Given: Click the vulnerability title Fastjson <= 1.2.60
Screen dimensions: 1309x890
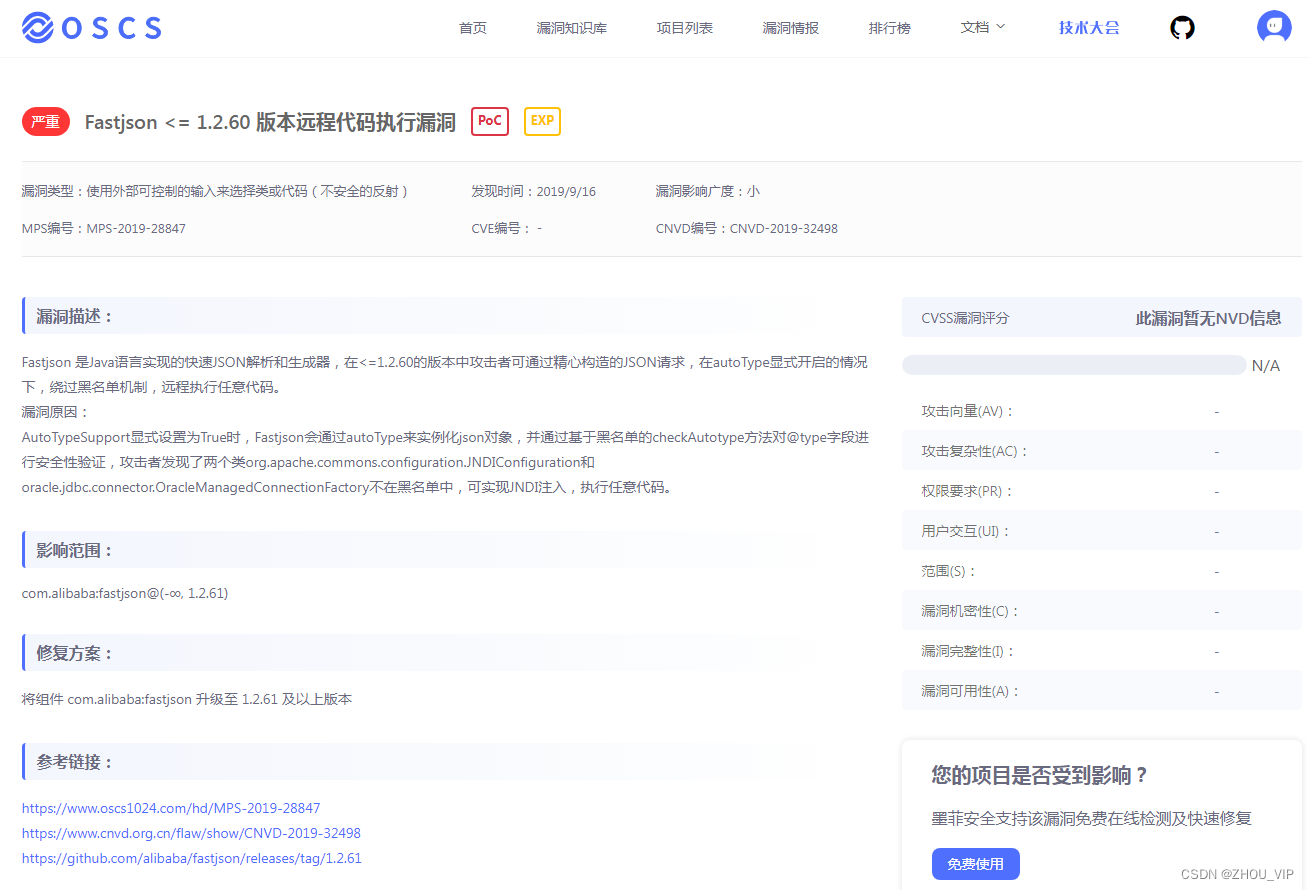Looking at the screenshot, I should point(270,122).
